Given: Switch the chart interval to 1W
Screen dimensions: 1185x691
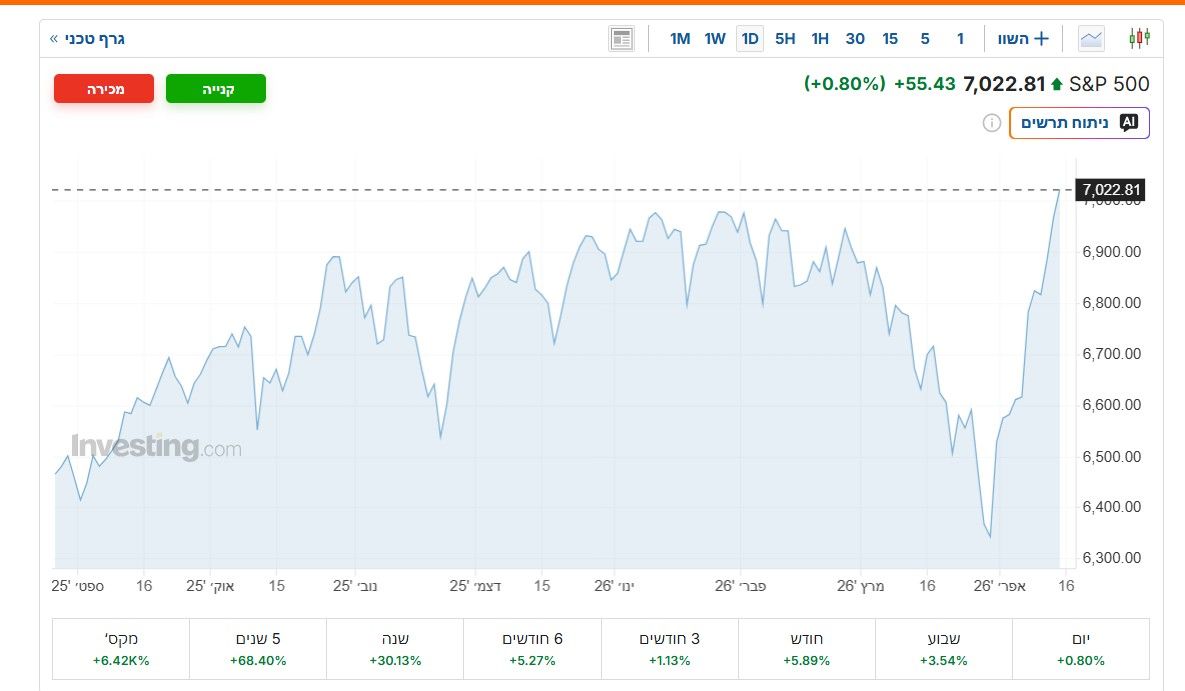Looking at the screenshot, I should point(714,39).
